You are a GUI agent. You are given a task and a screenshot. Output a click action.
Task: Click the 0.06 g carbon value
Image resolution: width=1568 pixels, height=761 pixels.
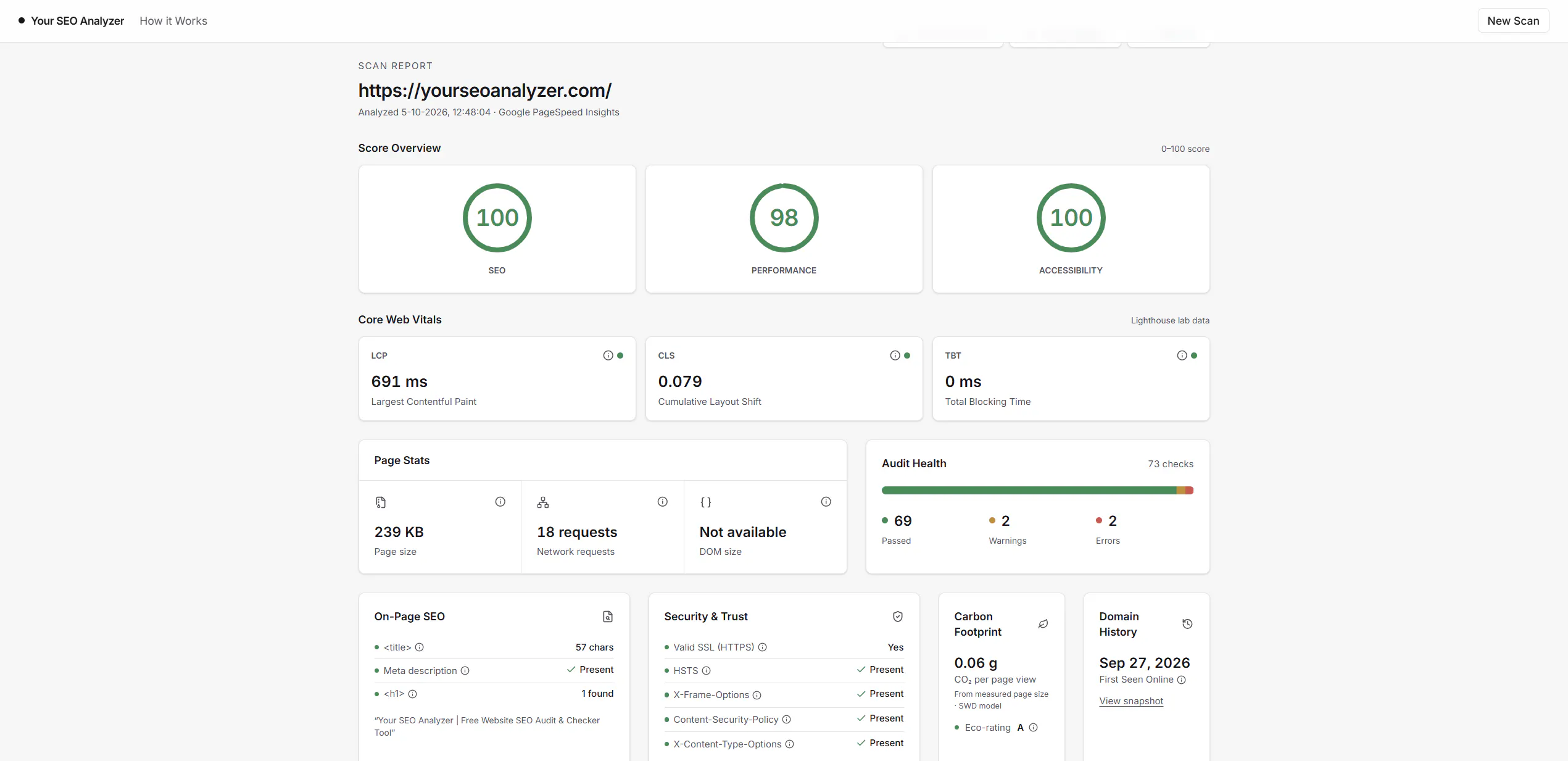[x=976, y=663]
